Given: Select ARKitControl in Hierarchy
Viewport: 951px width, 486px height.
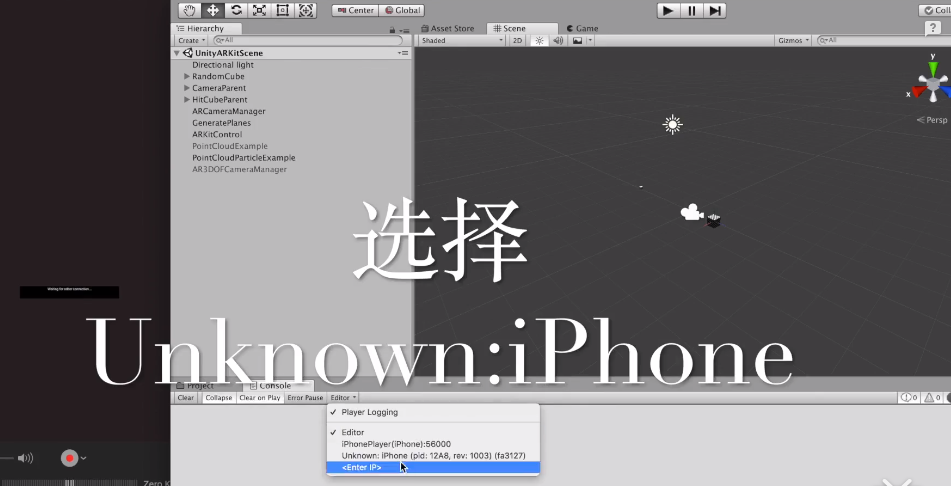Looking at the screenshot, I should [x=217, y=134].
